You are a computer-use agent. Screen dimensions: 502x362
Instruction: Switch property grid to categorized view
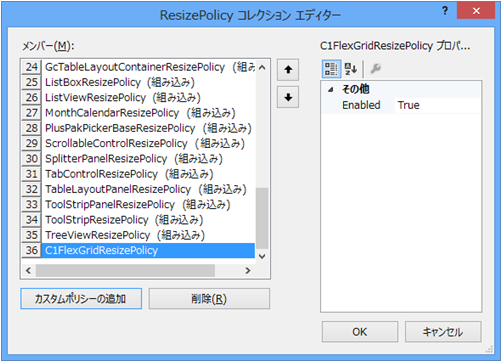(331, 69)
